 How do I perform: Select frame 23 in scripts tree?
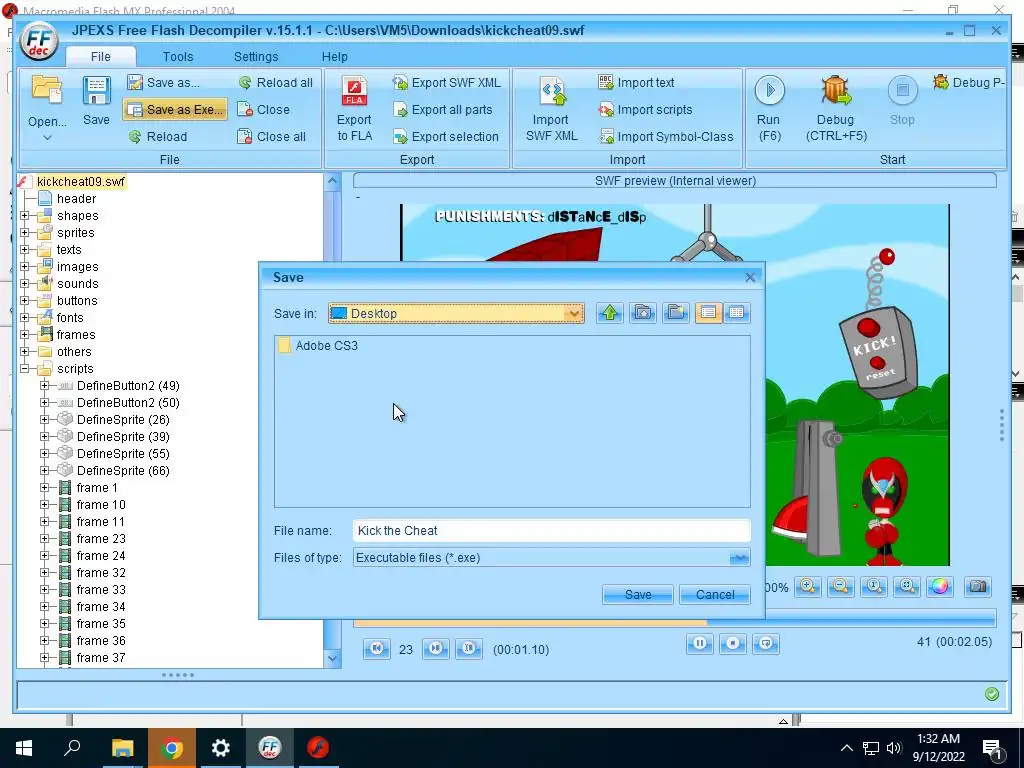pyautogui.click(x=101, y=538)
